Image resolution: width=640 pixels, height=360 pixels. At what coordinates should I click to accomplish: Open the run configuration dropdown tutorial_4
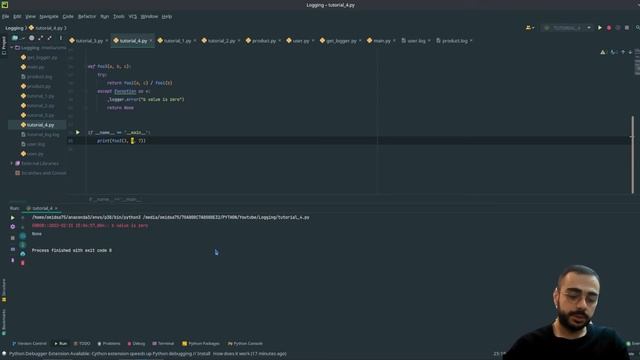(567, 28)
